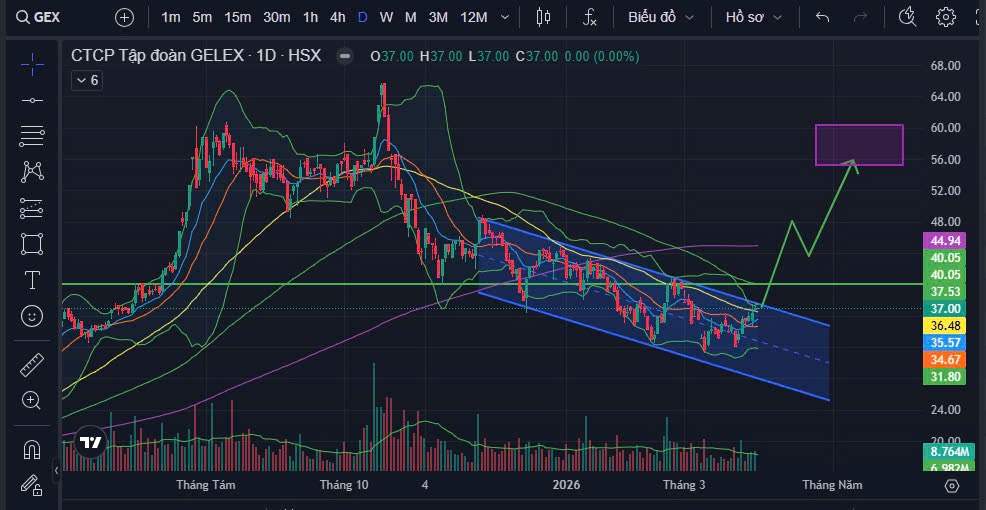Select the forecast projection tool
The width and height of the screenshot is (986, 510).
(x=31, y=207)
